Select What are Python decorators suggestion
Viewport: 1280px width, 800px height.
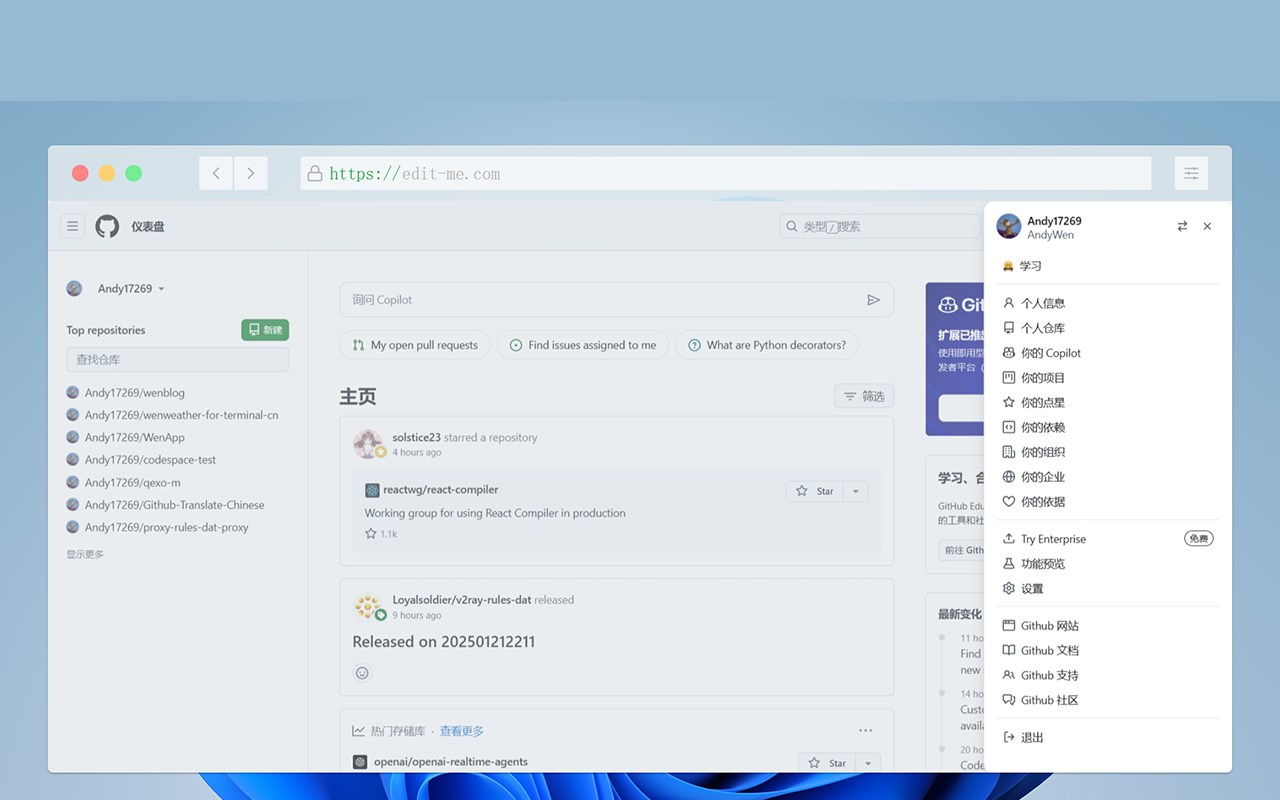tap(767, 345)
